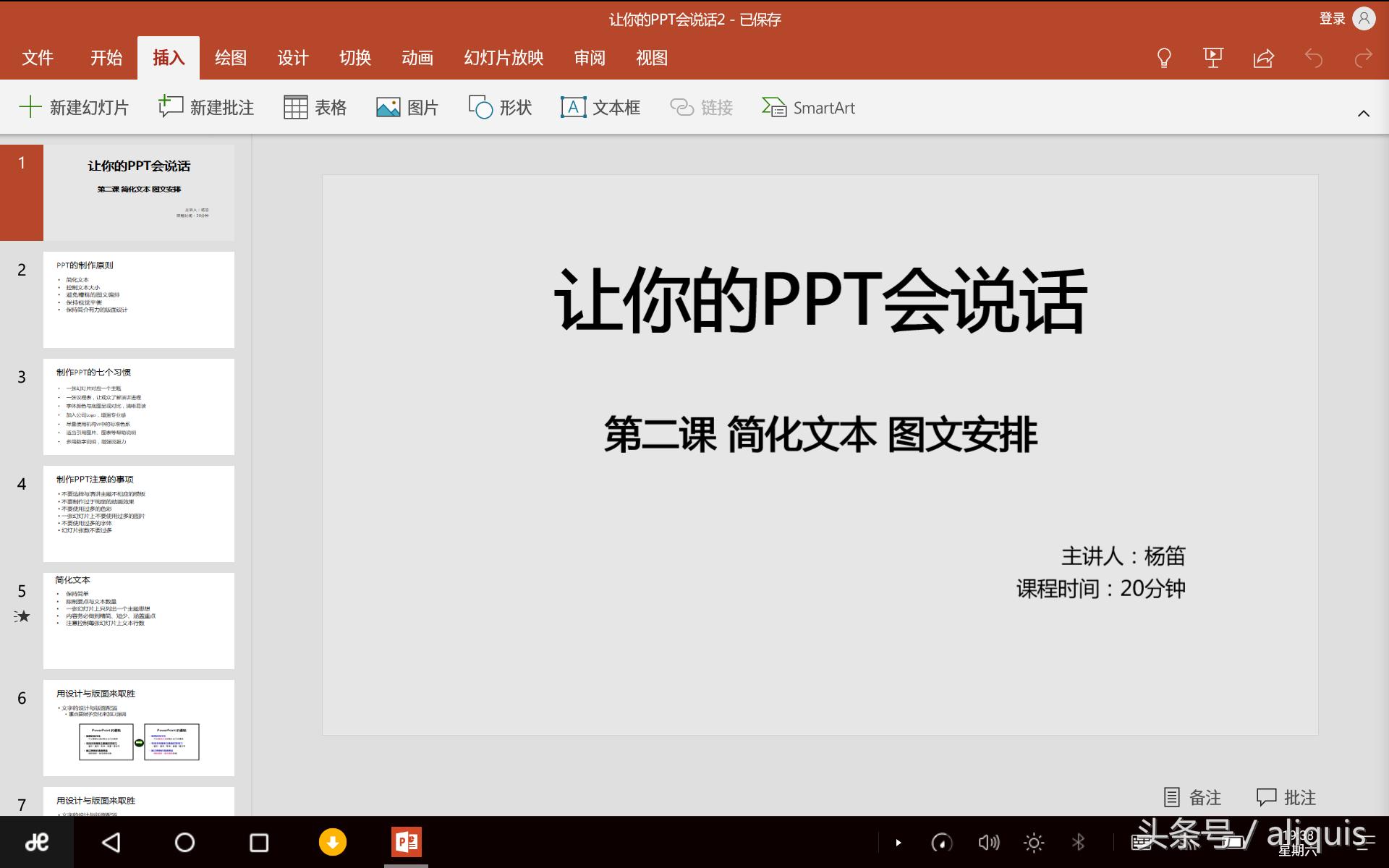Toggle the 批注 comments pane
The height and width of the screenshot is (868, 1389).
1286,797
